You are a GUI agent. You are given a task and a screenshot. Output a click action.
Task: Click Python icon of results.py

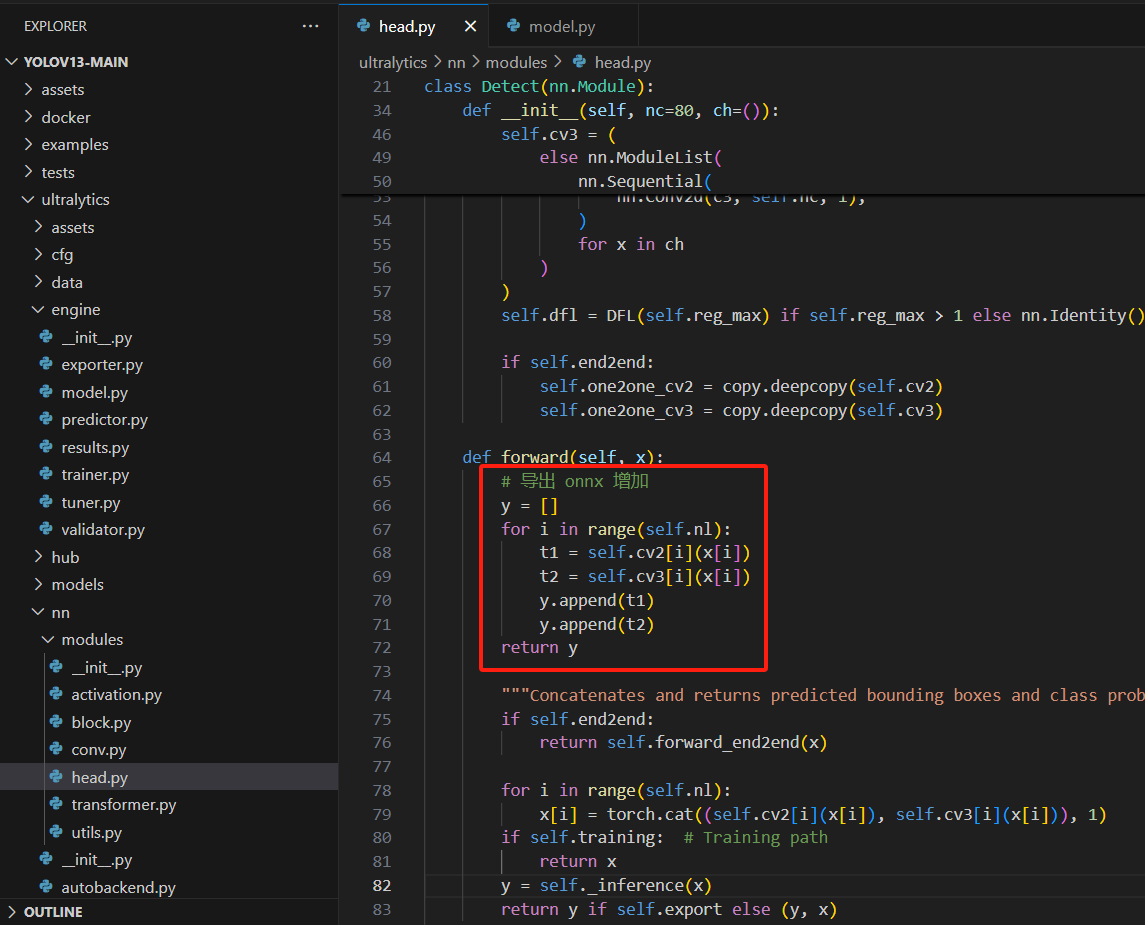[46, 447]
